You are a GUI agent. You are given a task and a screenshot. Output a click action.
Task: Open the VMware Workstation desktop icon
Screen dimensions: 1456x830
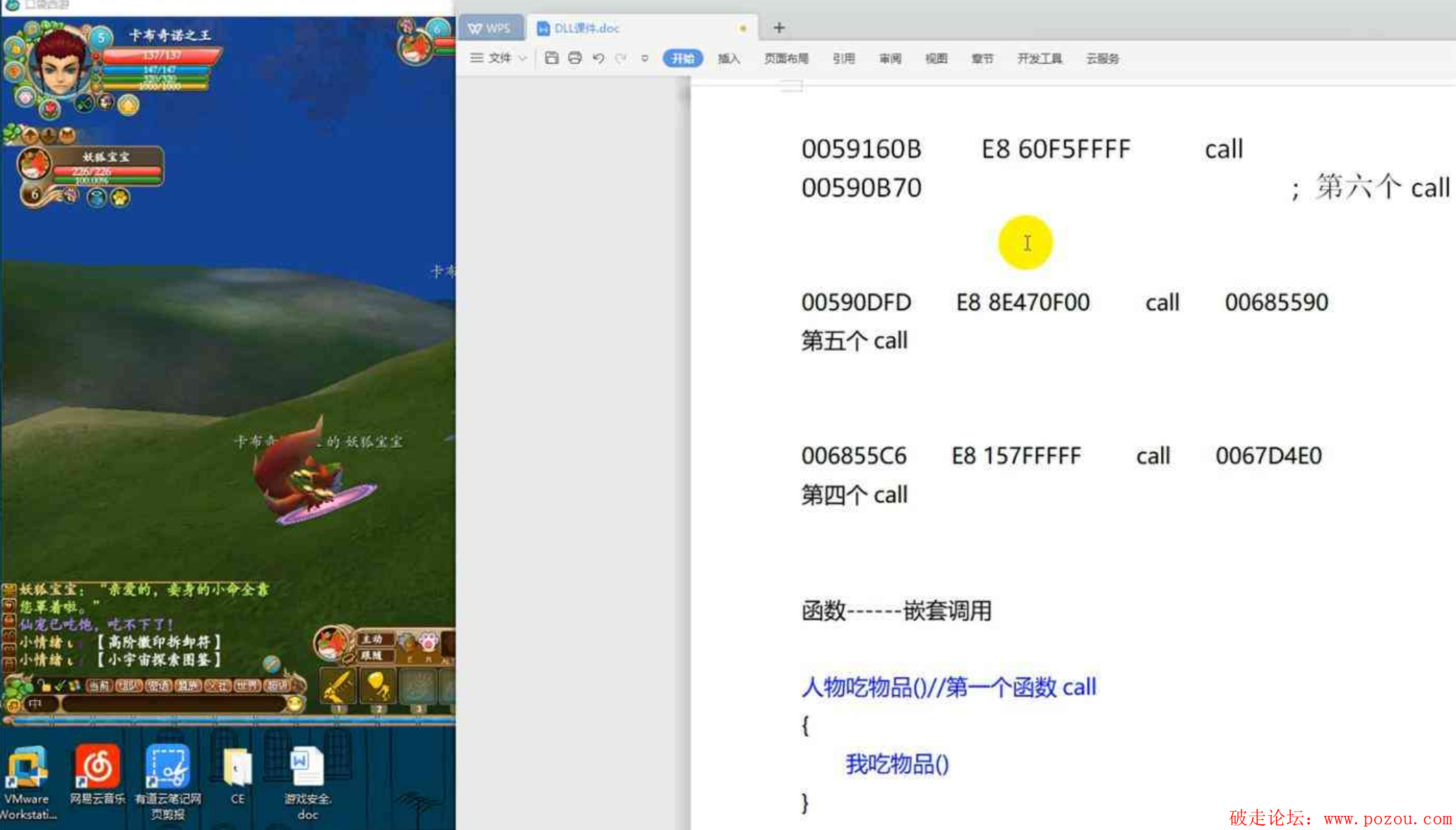[27, 782]
